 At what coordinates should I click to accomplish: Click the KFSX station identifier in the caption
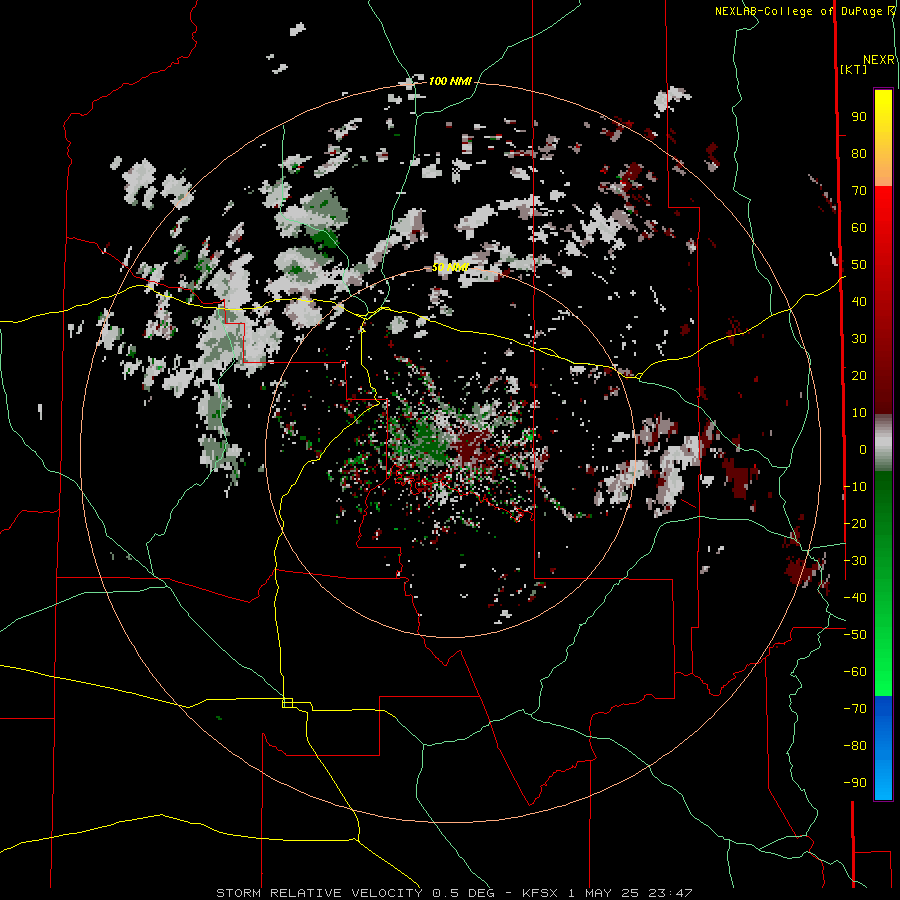tap(540, 893)
